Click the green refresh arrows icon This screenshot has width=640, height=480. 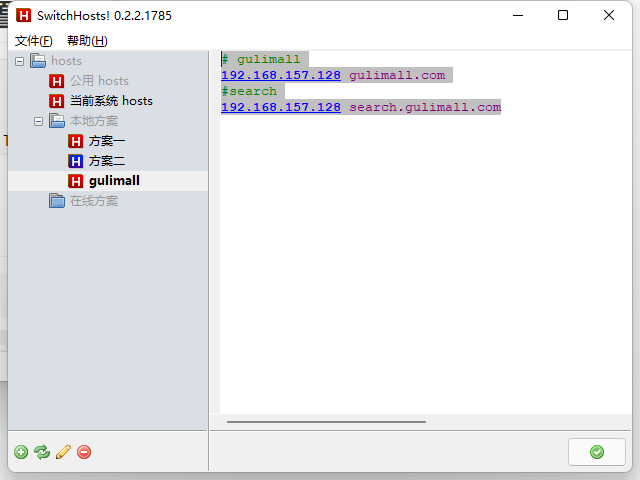tap(42, 452)
